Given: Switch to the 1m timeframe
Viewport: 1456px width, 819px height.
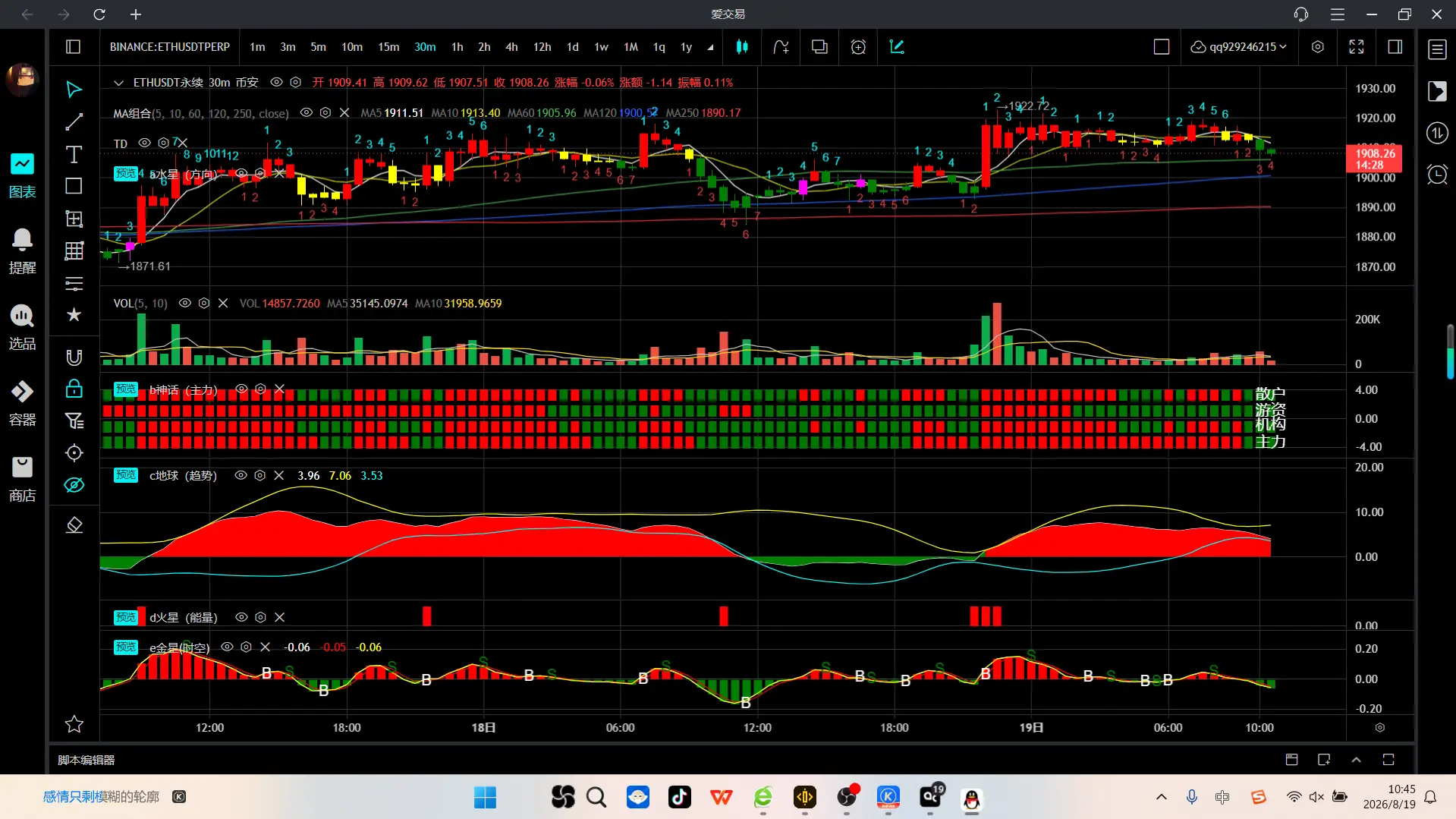Looking at the screenshot, I should [x=258, y=47].
